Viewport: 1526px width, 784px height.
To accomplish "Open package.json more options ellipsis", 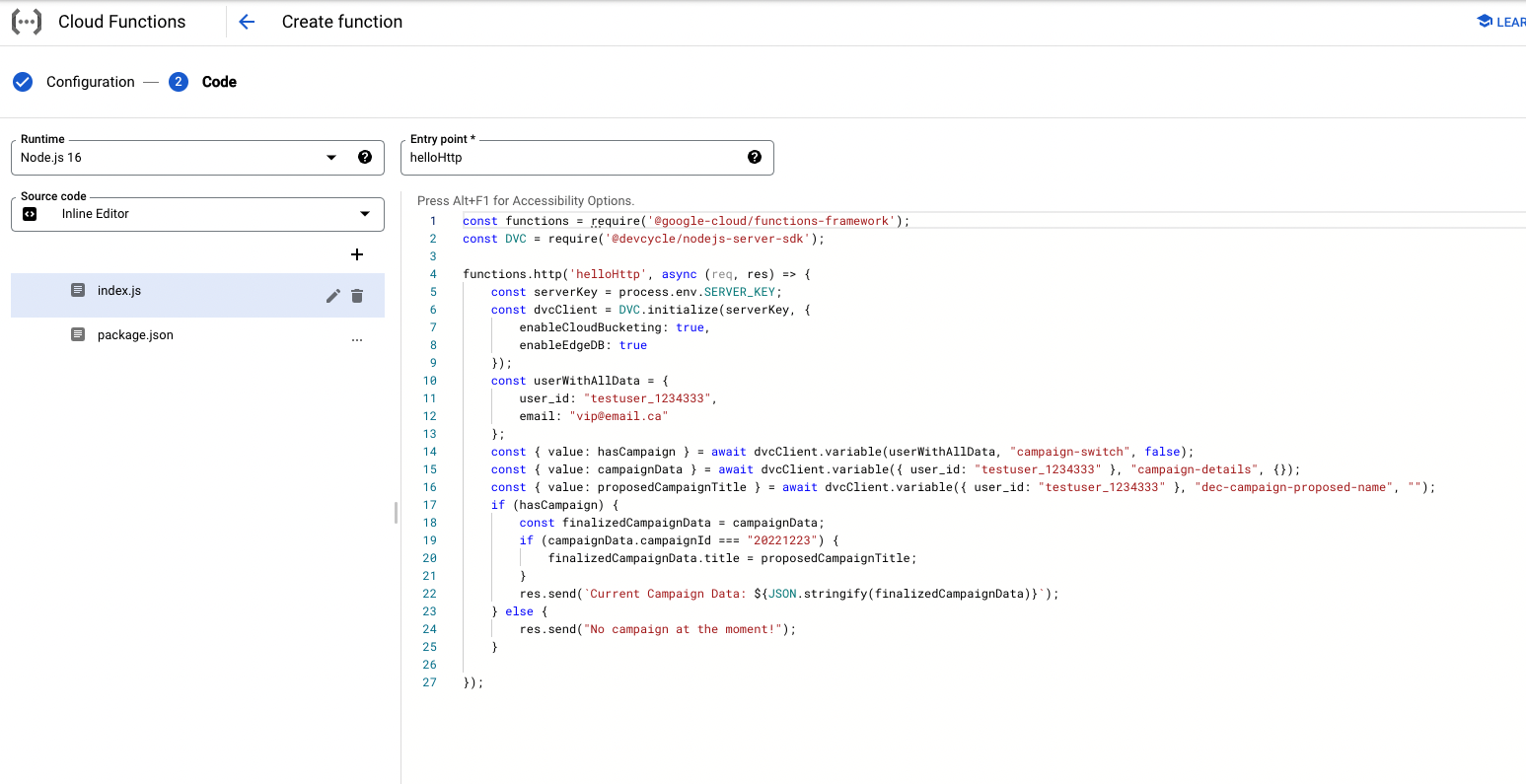I will pos(357,339).
